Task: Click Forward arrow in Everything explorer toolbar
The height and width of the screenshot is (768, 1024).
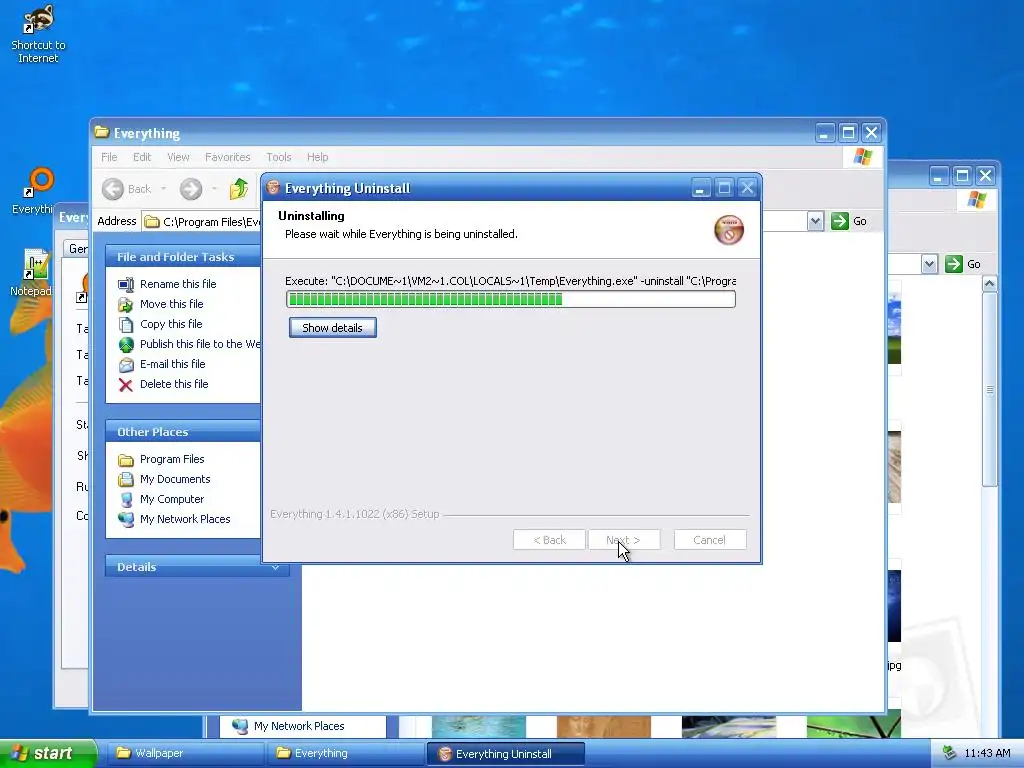Action: click(x=191, y=189)
